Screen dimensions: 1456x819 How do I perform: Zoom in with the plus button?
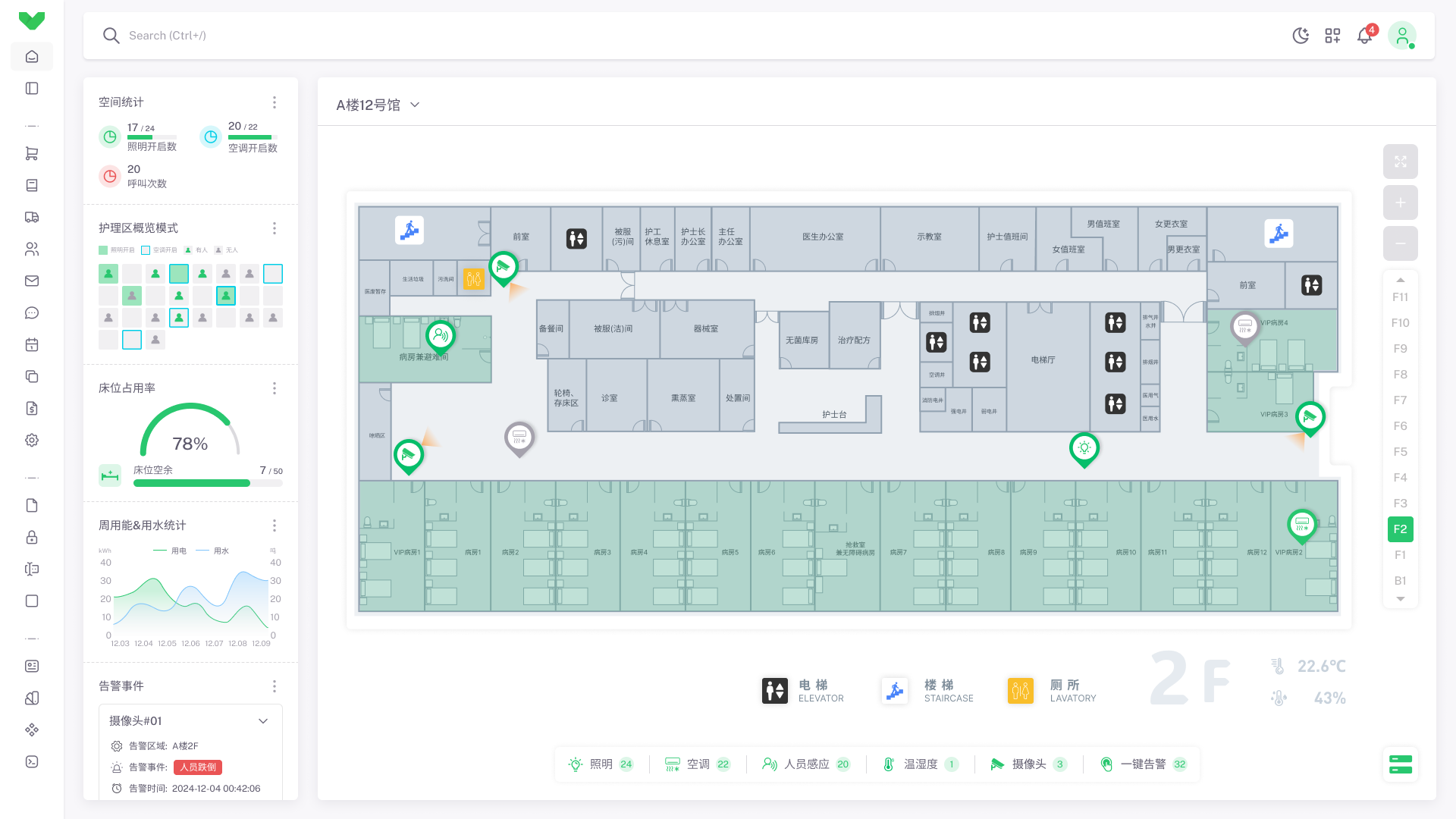point(1400,202)
